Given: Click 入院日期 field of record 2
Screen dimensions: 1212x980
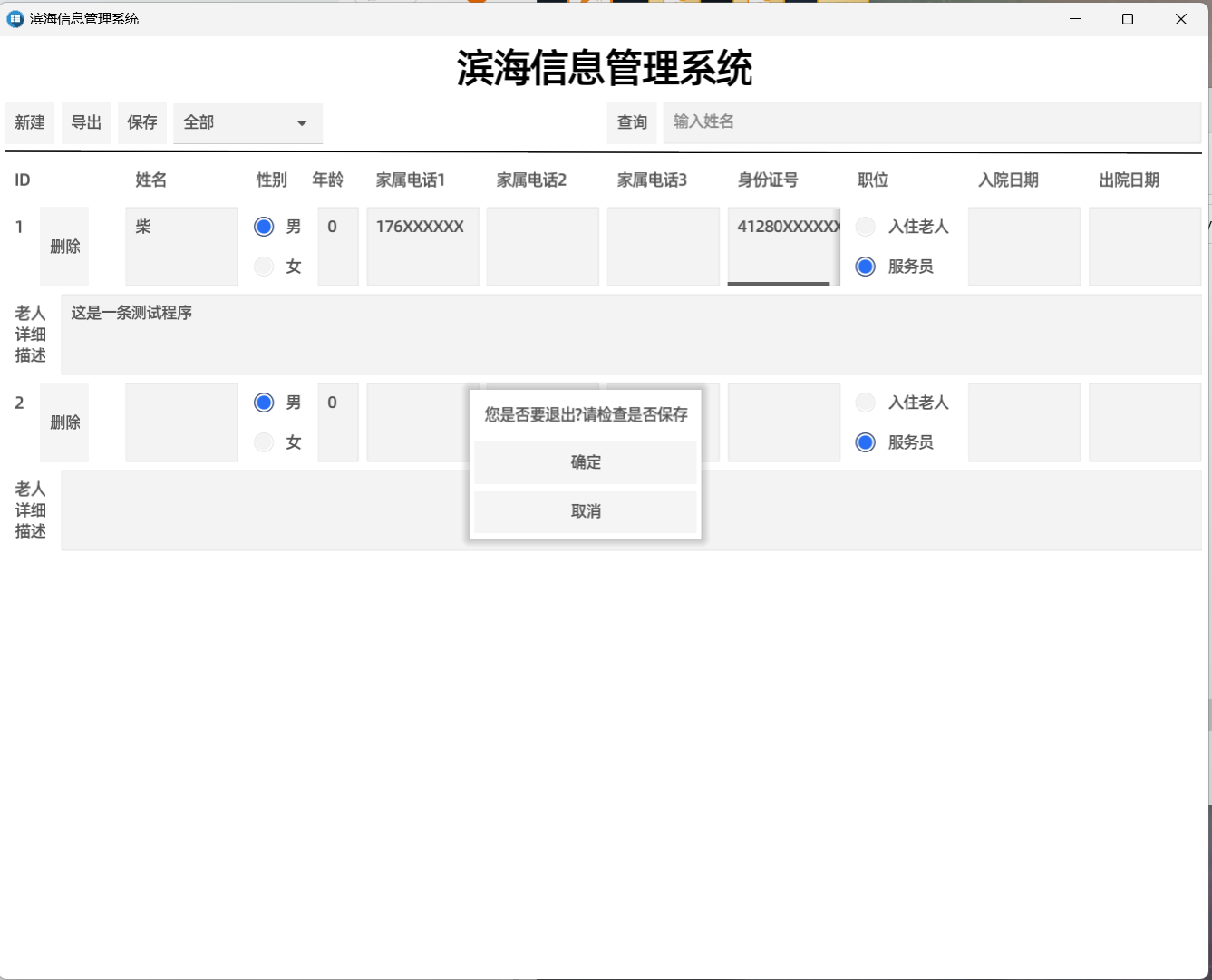Looking at the screenshot, I should pyautogui.click(x=1024, y=422).
